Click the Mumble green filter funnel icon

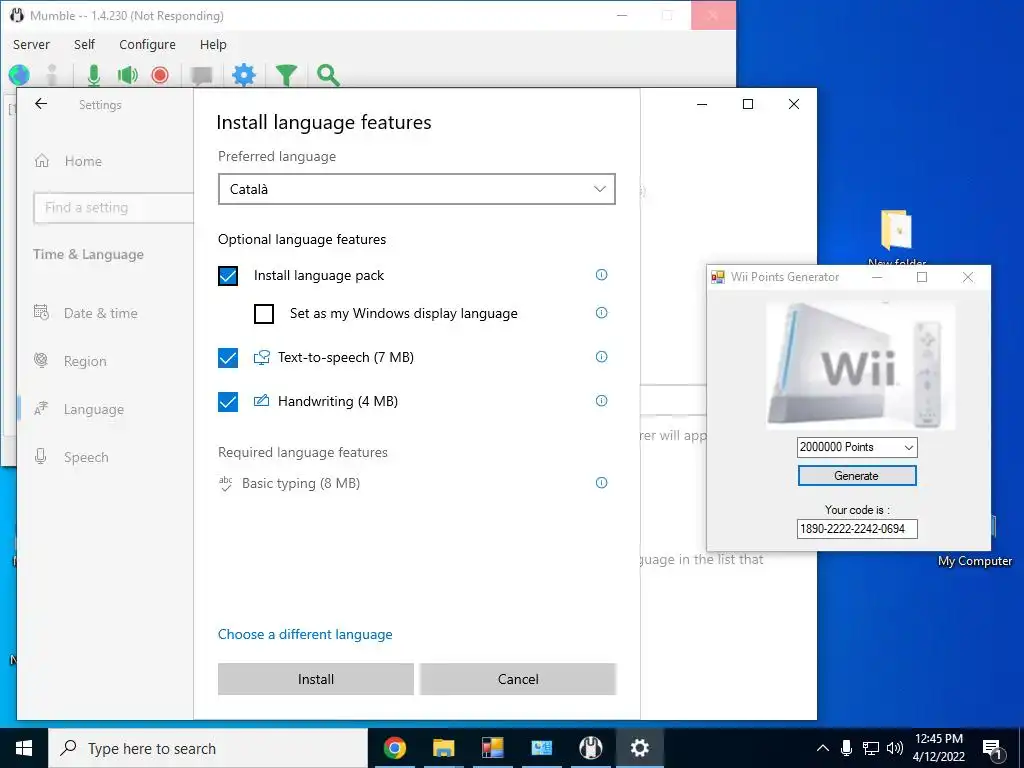[286, 75]
